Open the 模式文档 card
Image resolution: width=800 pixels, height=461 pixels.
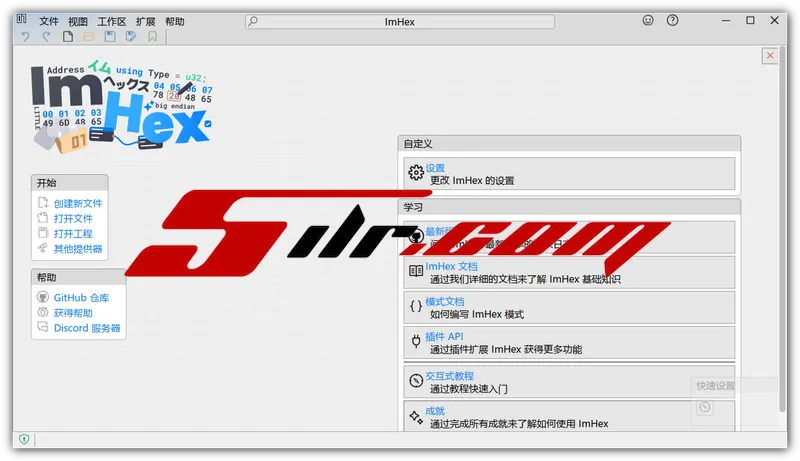coord(569,307)
